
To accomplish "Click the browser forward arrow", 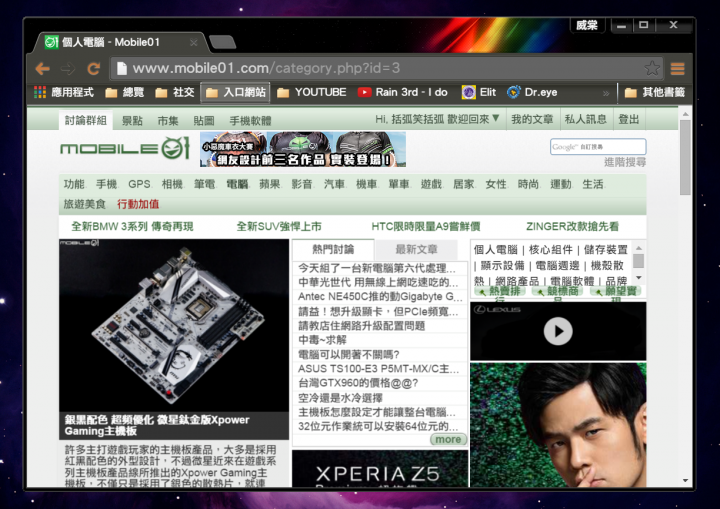I will click(x=68, y=69).
